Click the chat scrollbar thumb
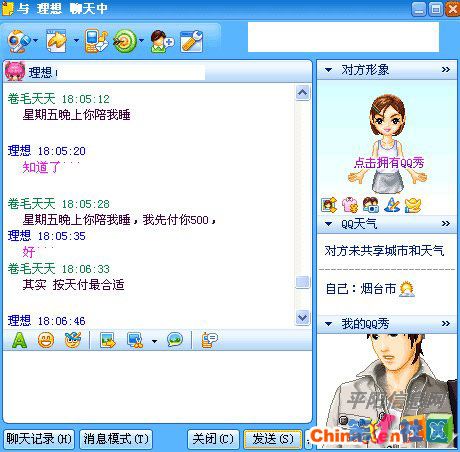Screen dimensions: 460x452 pyautogui.click(x=302, y=282)
